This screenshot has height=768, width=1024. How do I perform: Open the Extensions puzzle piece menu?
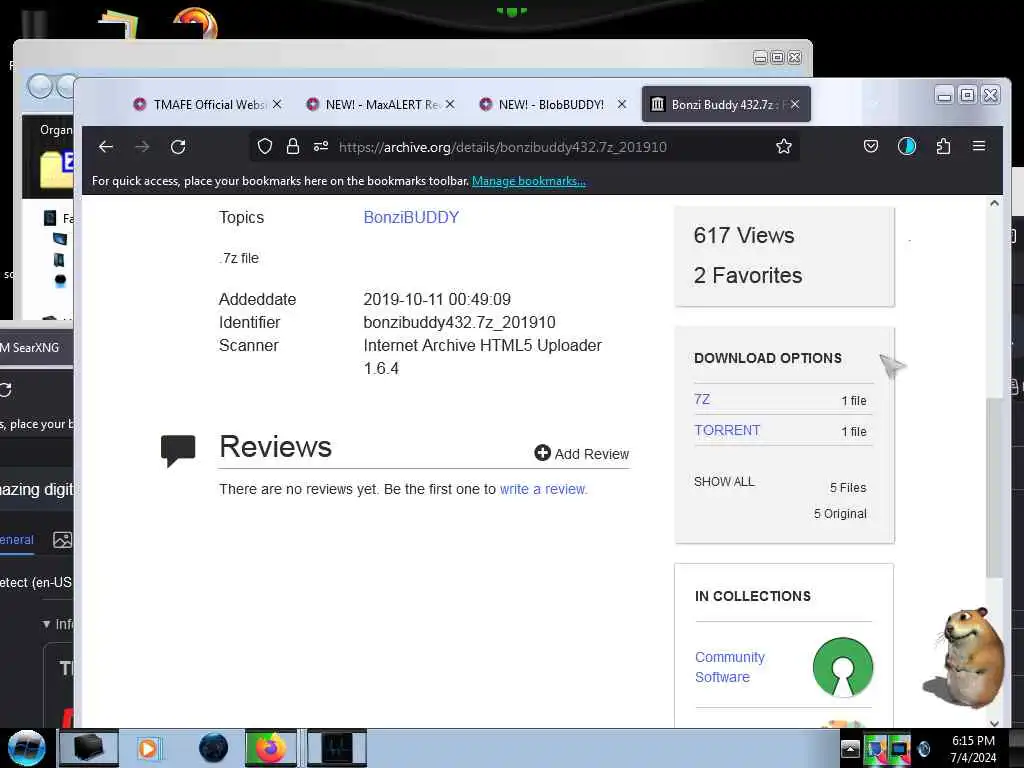pyautogui.click(x=943, y=146)
